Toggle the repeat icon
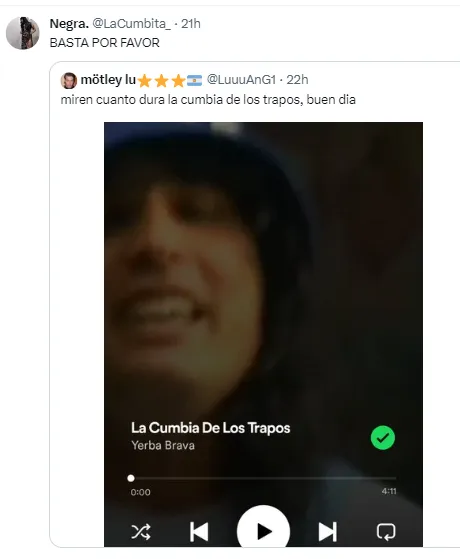 coord(386,532)
